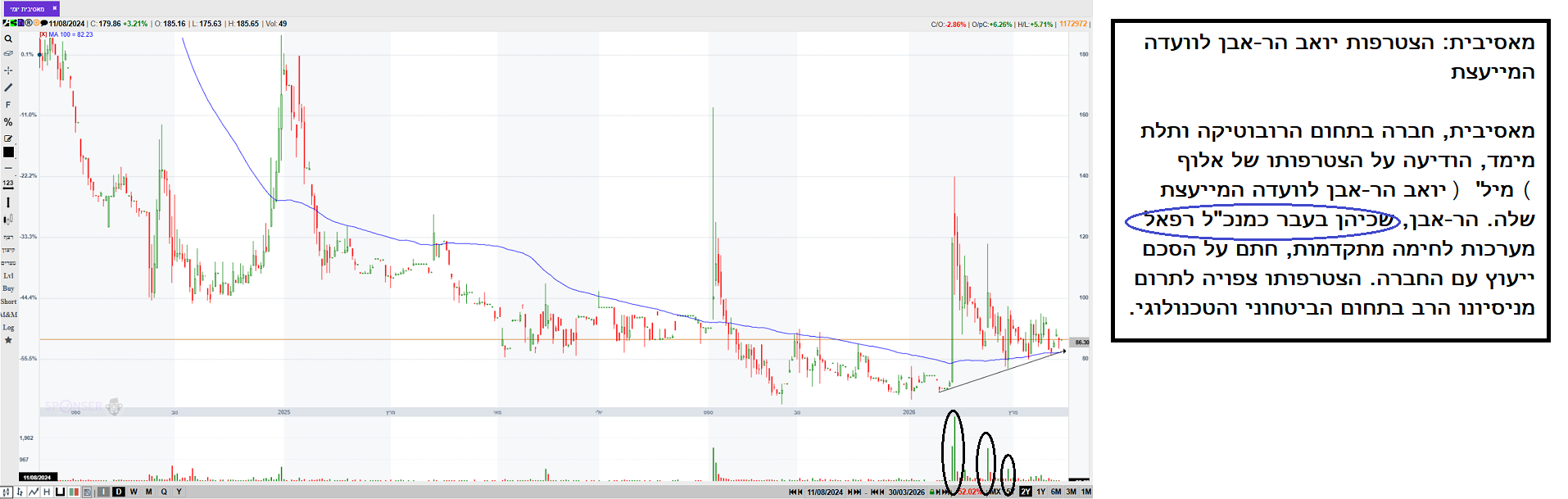Select the quarterly Q interval
The height and width of the screenshot is (499, 1568).
[164, 492]
